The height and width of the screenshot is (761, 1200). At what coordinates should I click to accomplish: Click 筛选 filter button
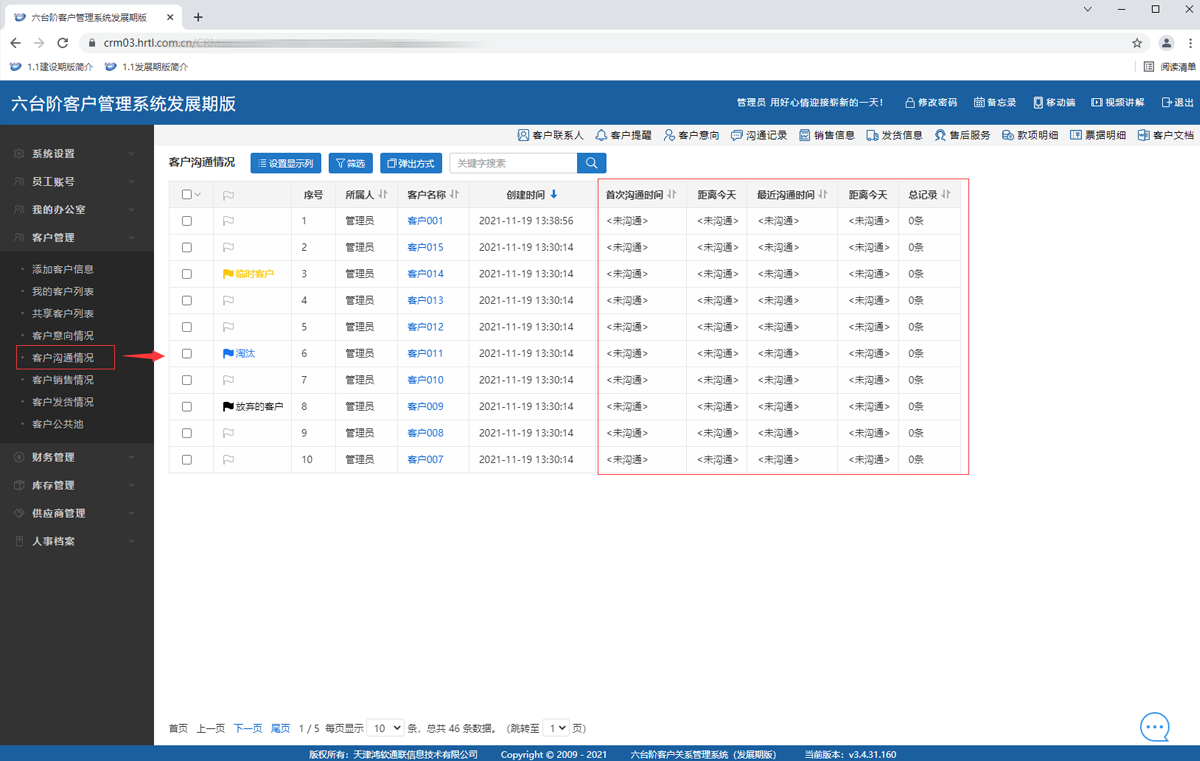[350, 163]
